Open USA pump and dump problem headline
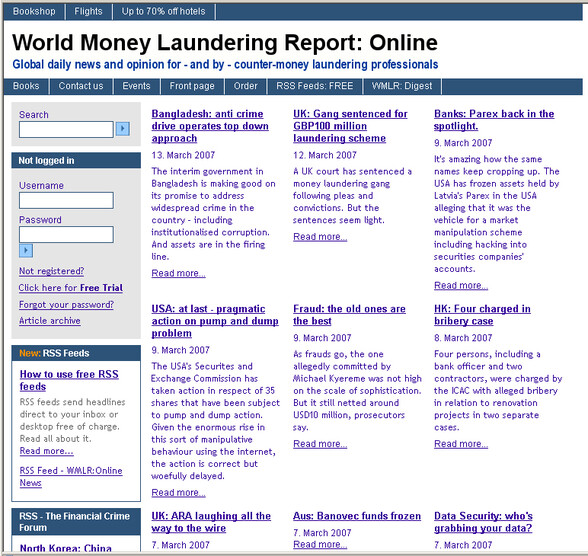 (x=215, y=321)
